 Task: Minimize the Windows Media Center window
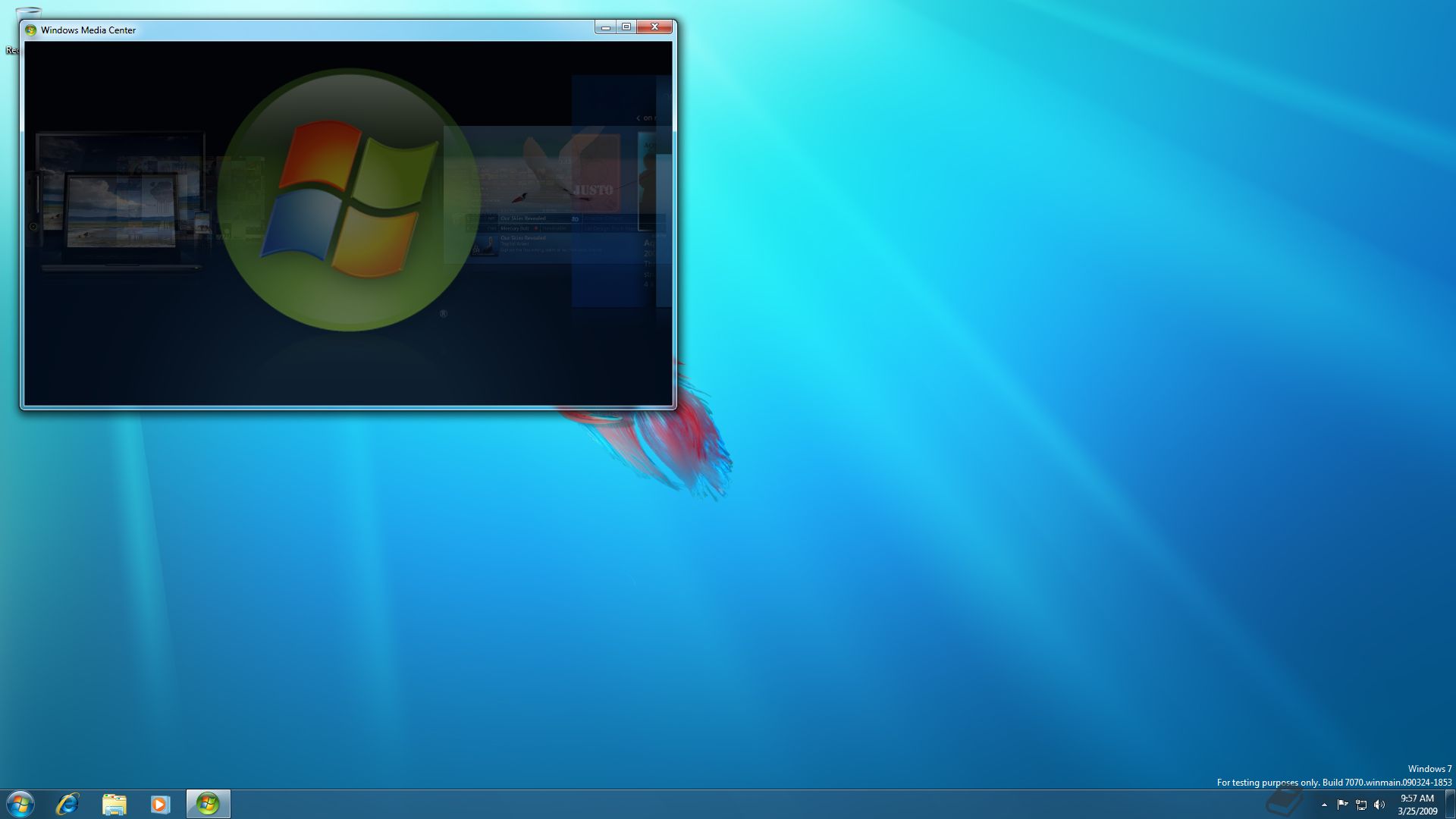coord(605,27)
